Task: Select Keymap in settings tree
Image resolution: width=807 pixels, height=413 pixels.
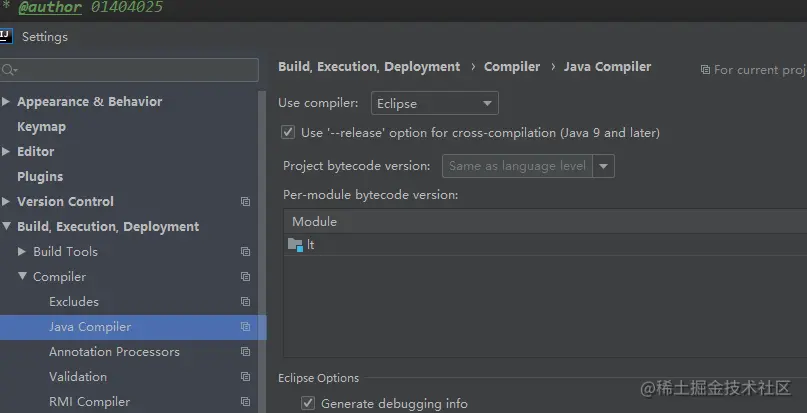Action: [x=41, y=127]
